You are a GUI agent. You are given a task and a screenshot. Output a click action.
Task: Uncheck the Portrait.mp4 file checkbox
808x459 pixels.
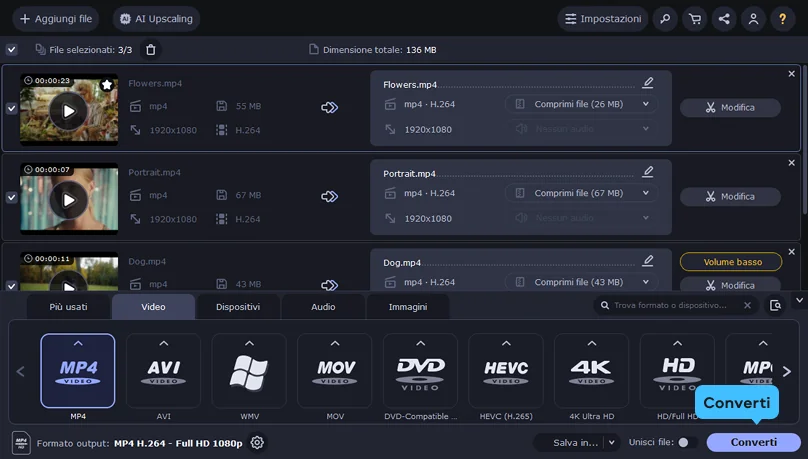pyautogui.click(x=11, y=198)
